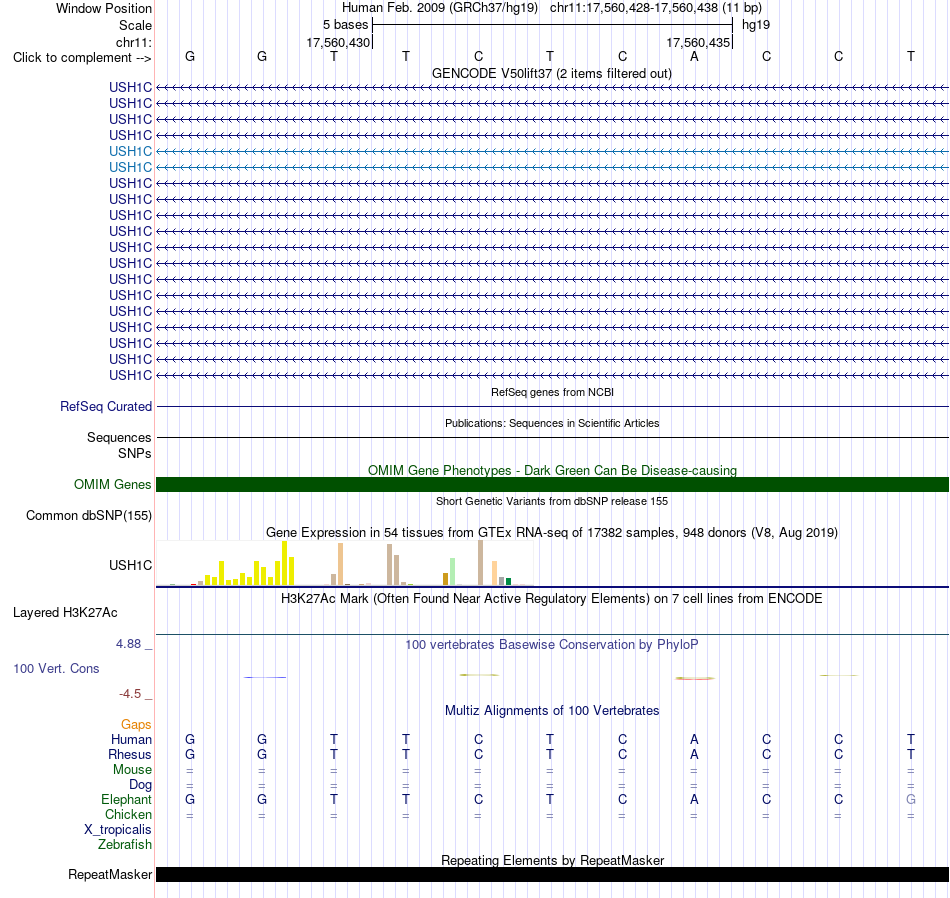Select the X_tropicalis species label
Image resolution: width=950 pixels, height=898 pixels.
[118, 830]
